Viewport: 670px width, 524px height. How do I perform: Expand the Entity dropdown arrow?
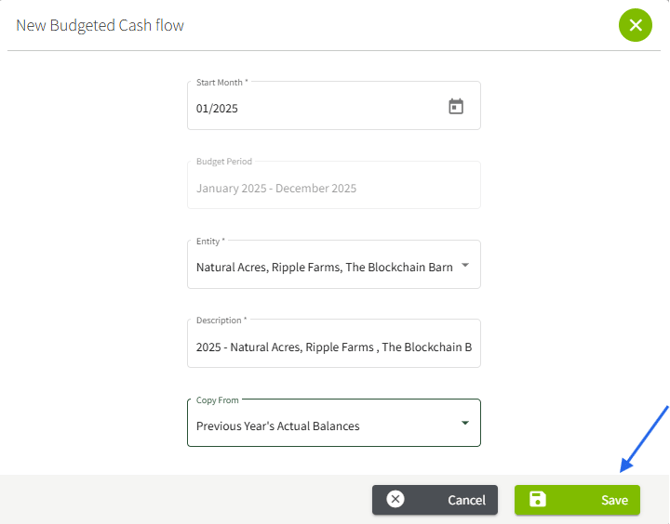[465, 266]
